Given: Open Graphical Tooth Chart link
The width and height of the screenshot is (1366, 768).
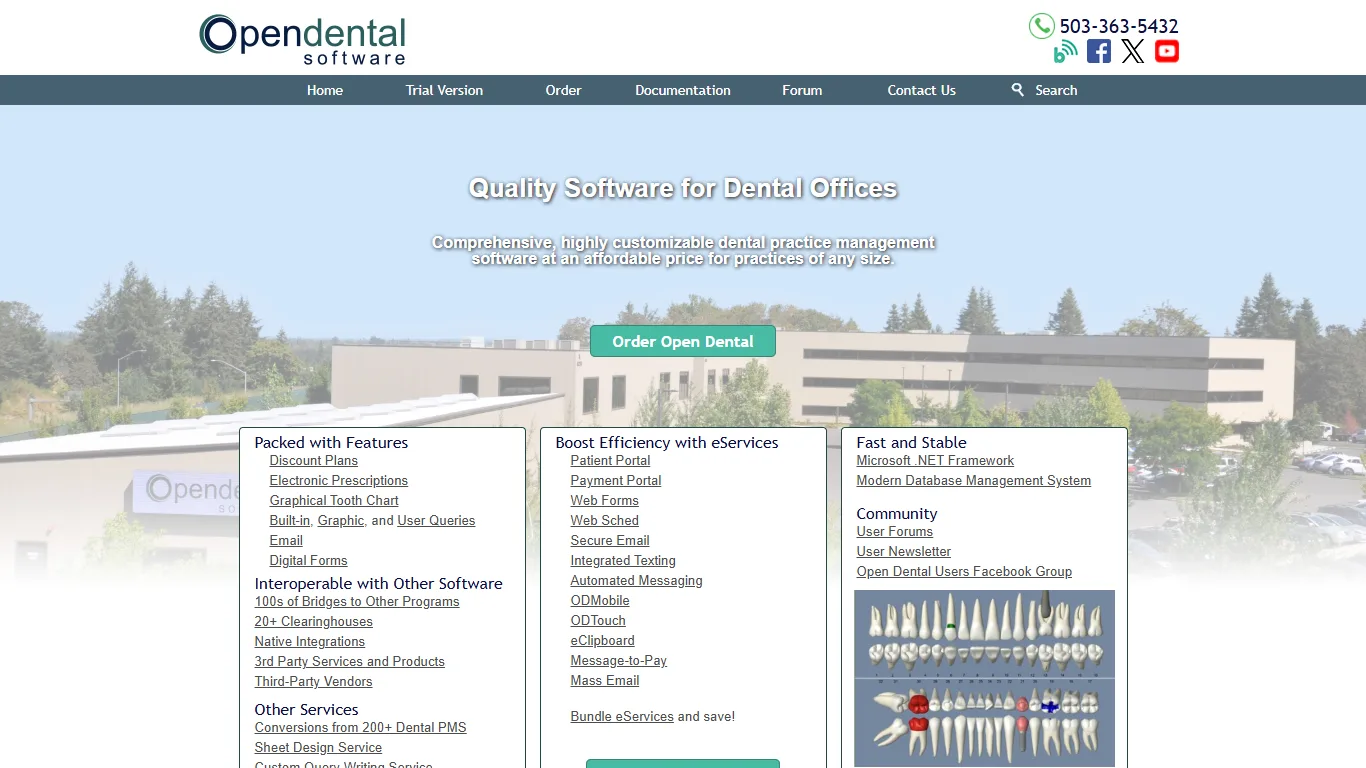Looking at the screenshot, I should coord(334,501).
